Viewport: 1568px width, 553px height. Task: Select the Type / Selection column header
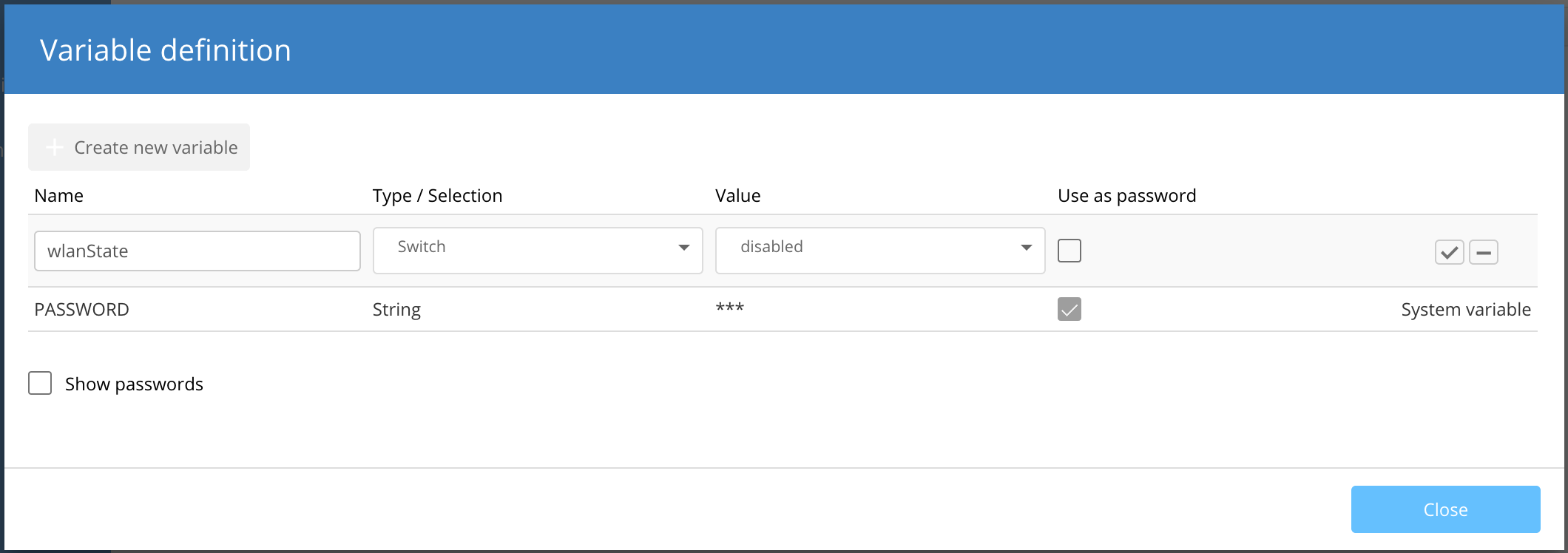437,196
